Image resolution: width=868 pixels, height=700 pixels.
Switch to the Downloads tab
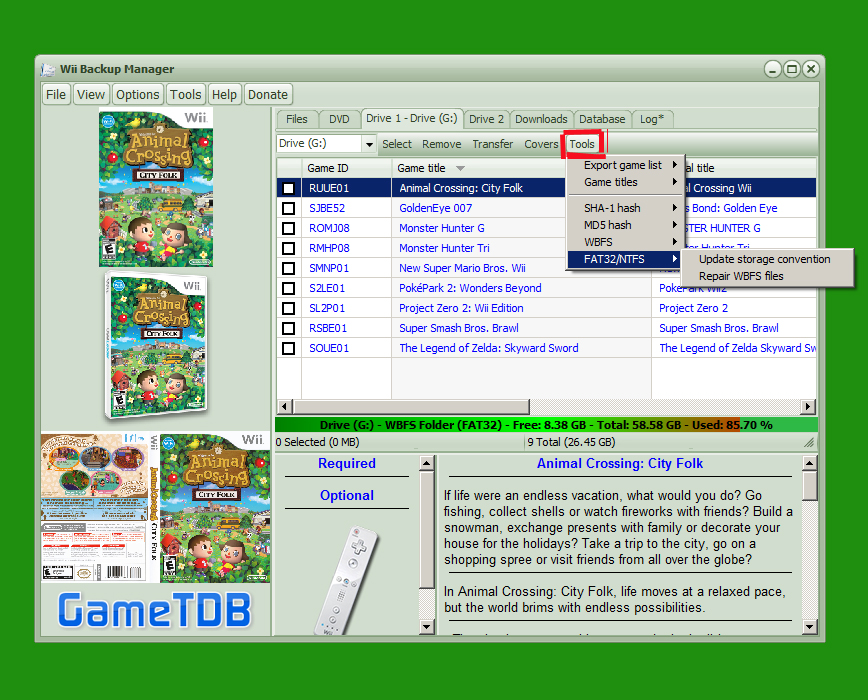click(541, 119)
